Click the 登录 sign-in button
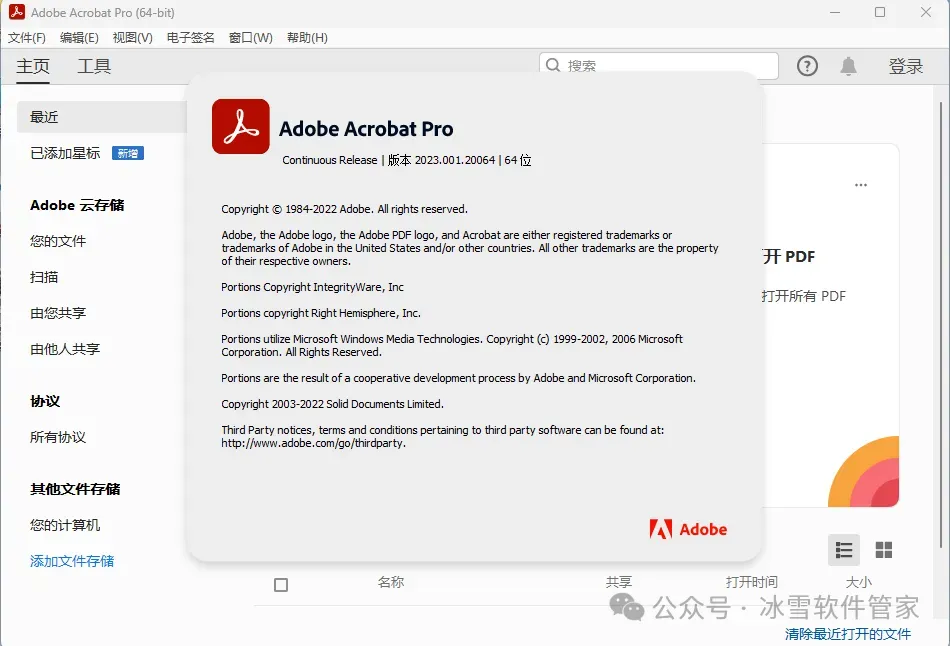The image size is (950, 646). point(906,66)
